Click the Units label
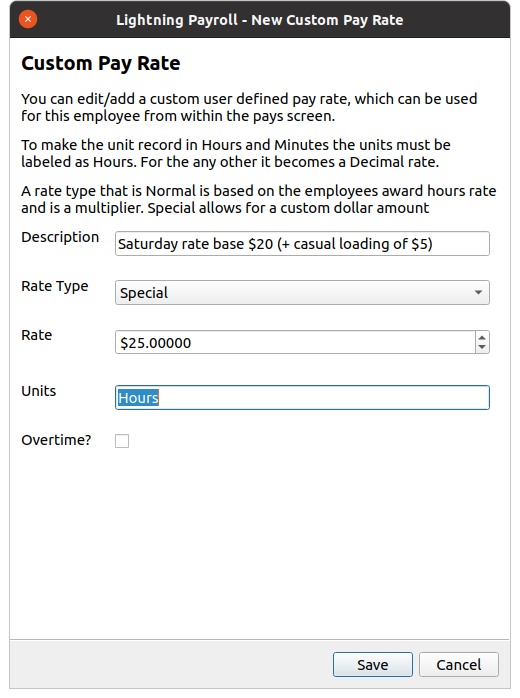Image resolution: width=520 pixels, height=698 pixels. [x=39, y=391]
